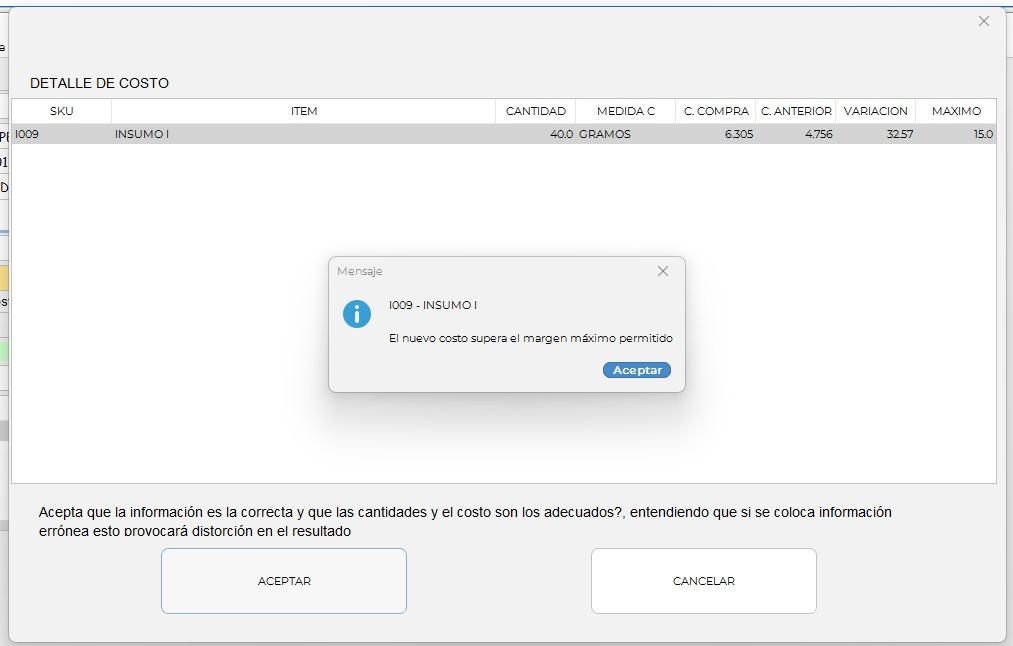Click the C. ANTERIOR column header
This screenshot has width=1013, height=646.
click(796, 111)
